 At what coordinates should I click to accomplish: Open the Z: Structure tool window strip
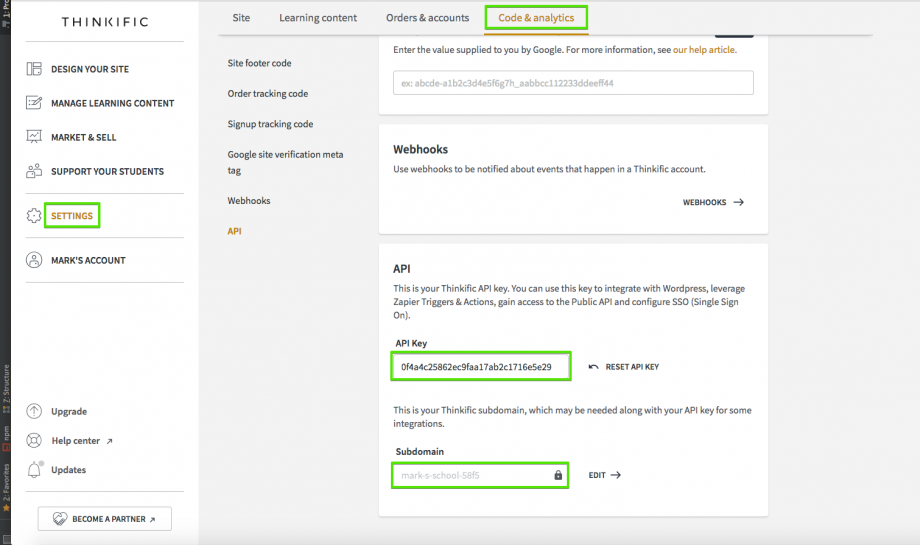point(6,388)
